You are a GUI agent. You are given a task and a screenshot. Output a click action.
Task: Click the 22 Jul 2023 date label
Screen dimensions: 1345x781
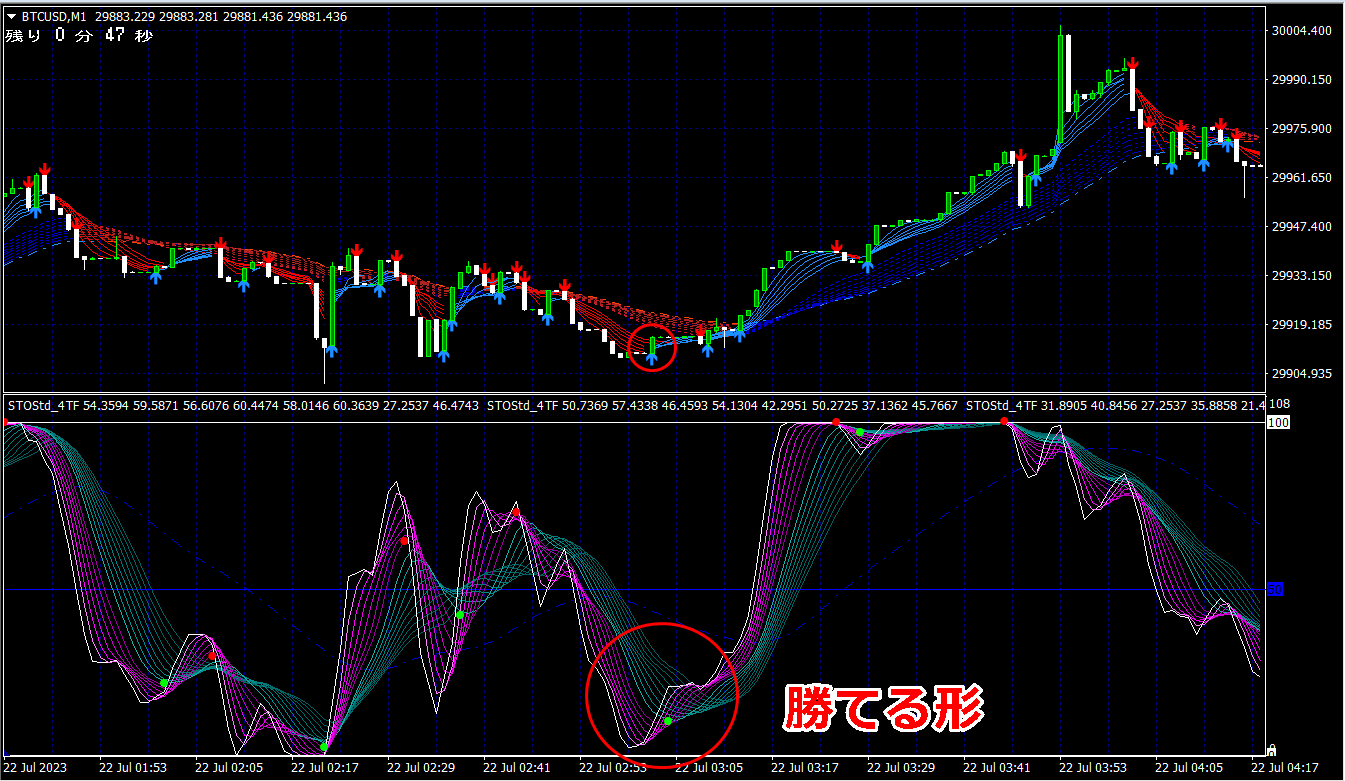[36, 768]
